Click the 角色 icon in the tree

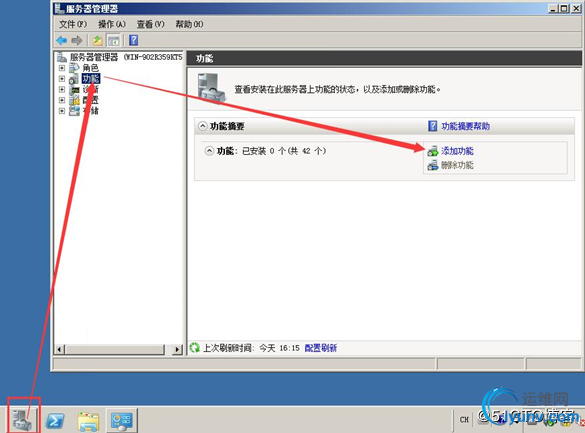(74, 68)
